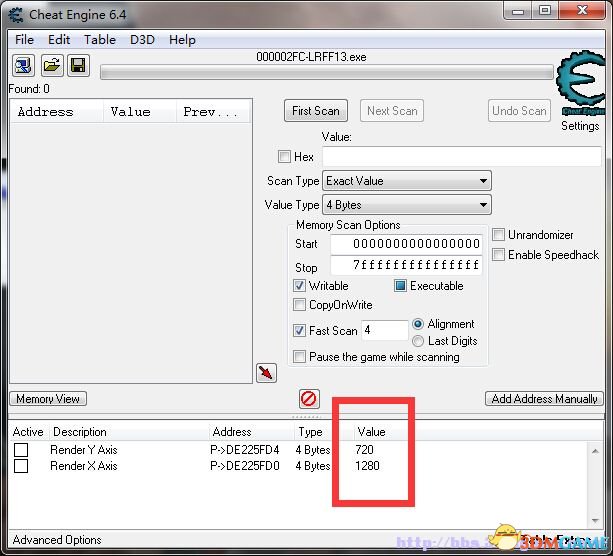Select the Render X Axis description
Screen dimensions: 613x556
[x=84, y=466]
